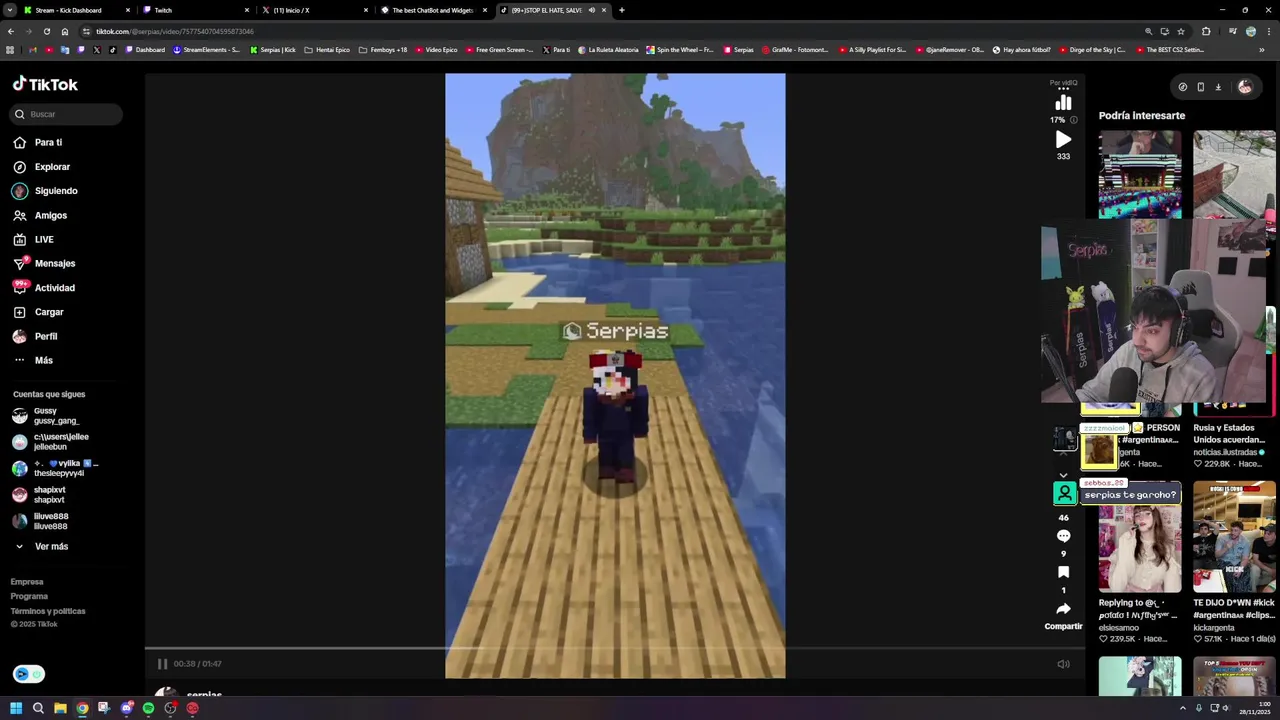Viewport: 1280px width, 720px height.
Task: Save the video with the bookmark icon
Action: 1063,572
